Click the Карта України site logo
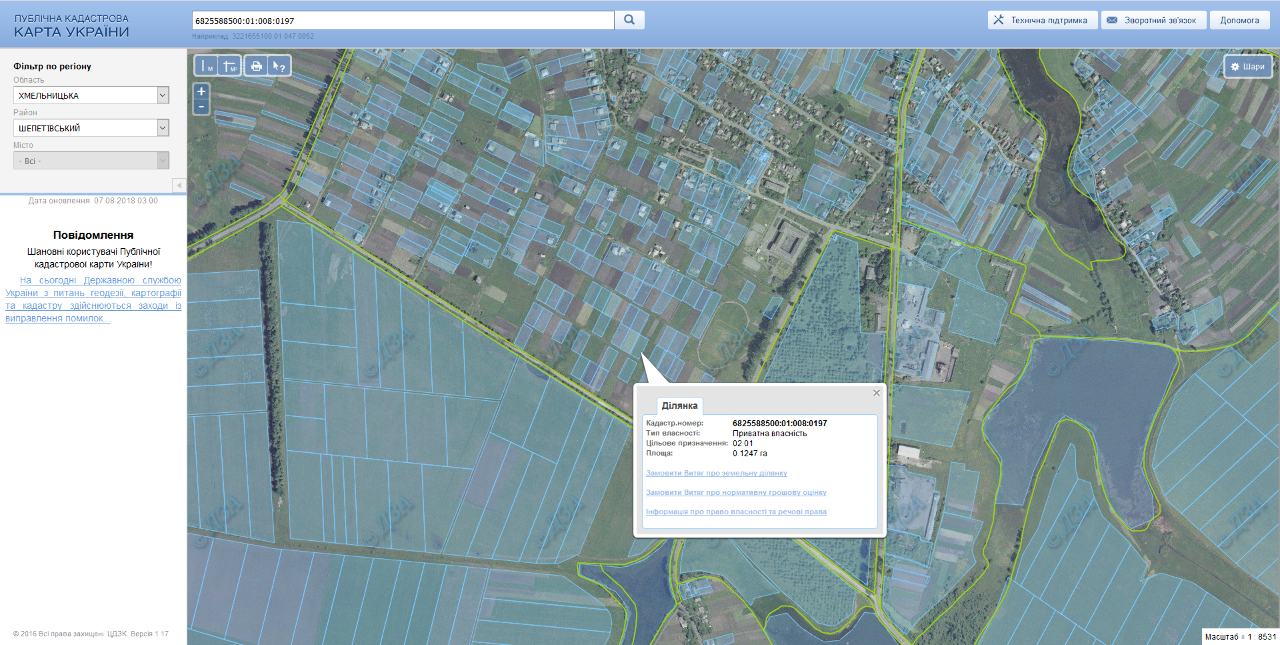Screen dimensions: 1280x645 pos(72,26)
